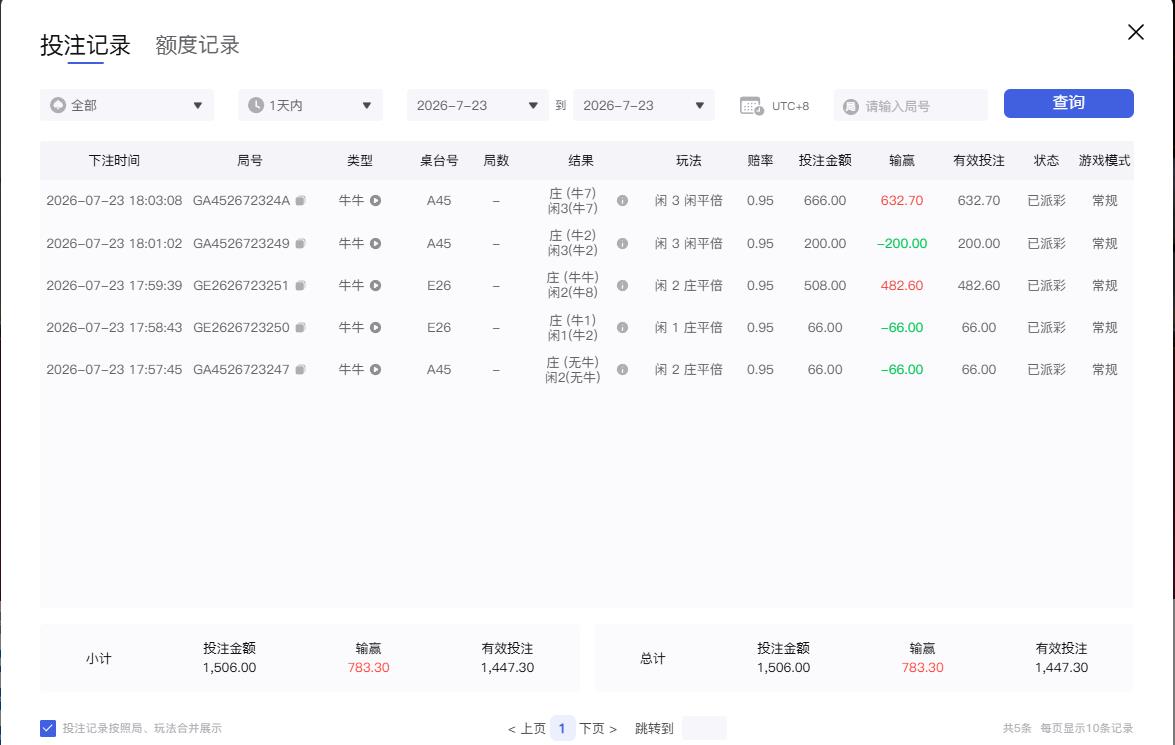Click 游戏模式 column header
Viewport: 1175px width, 745px height.
pyautogui.click(x=1105, y=160)
